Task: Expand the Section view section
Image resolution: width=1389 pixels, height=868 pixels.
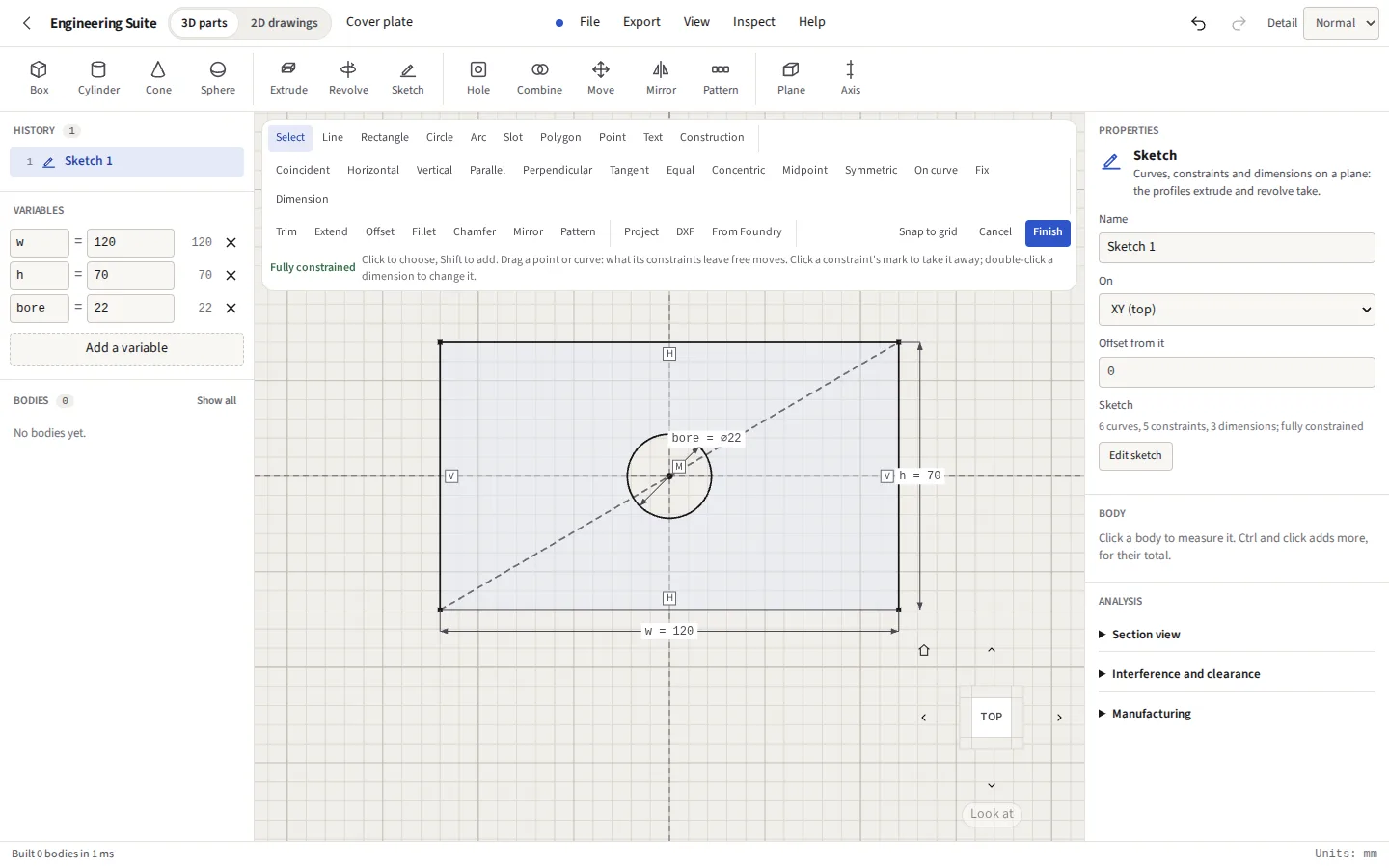Action: pyautogui.click(x=1237, y=635)
